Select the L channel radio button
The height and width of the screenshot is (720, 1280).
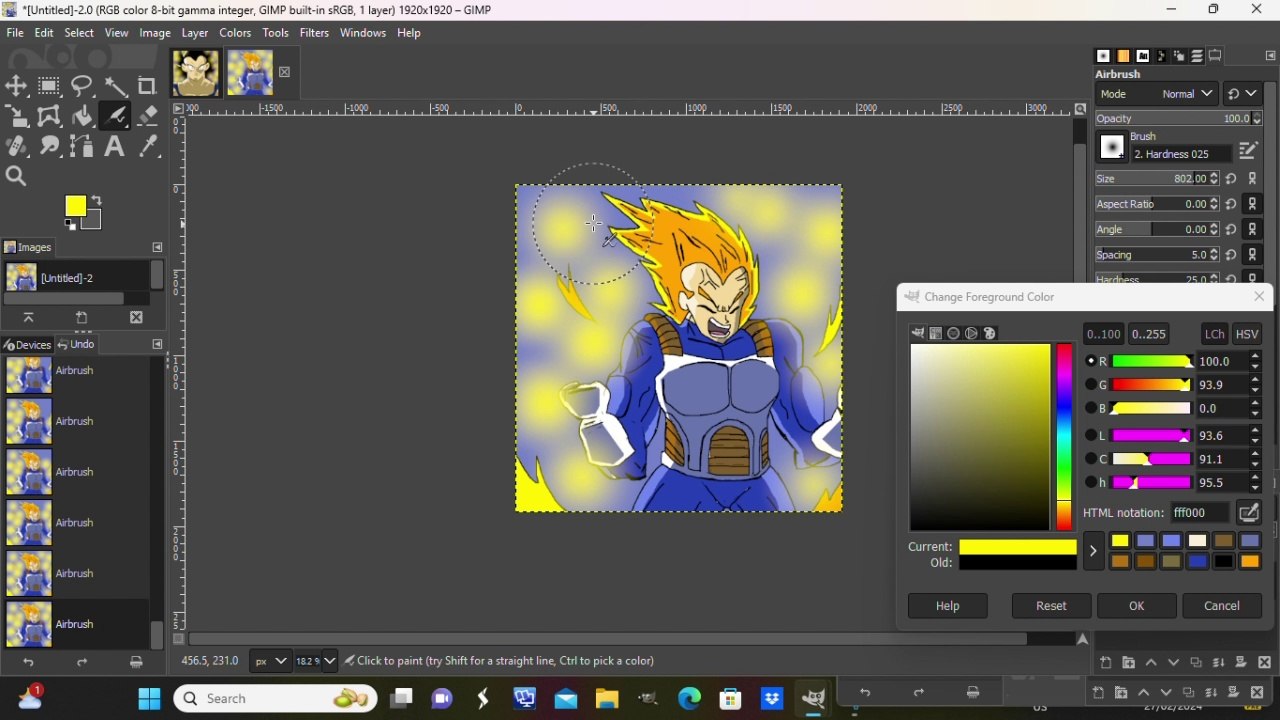point(1092,435)
